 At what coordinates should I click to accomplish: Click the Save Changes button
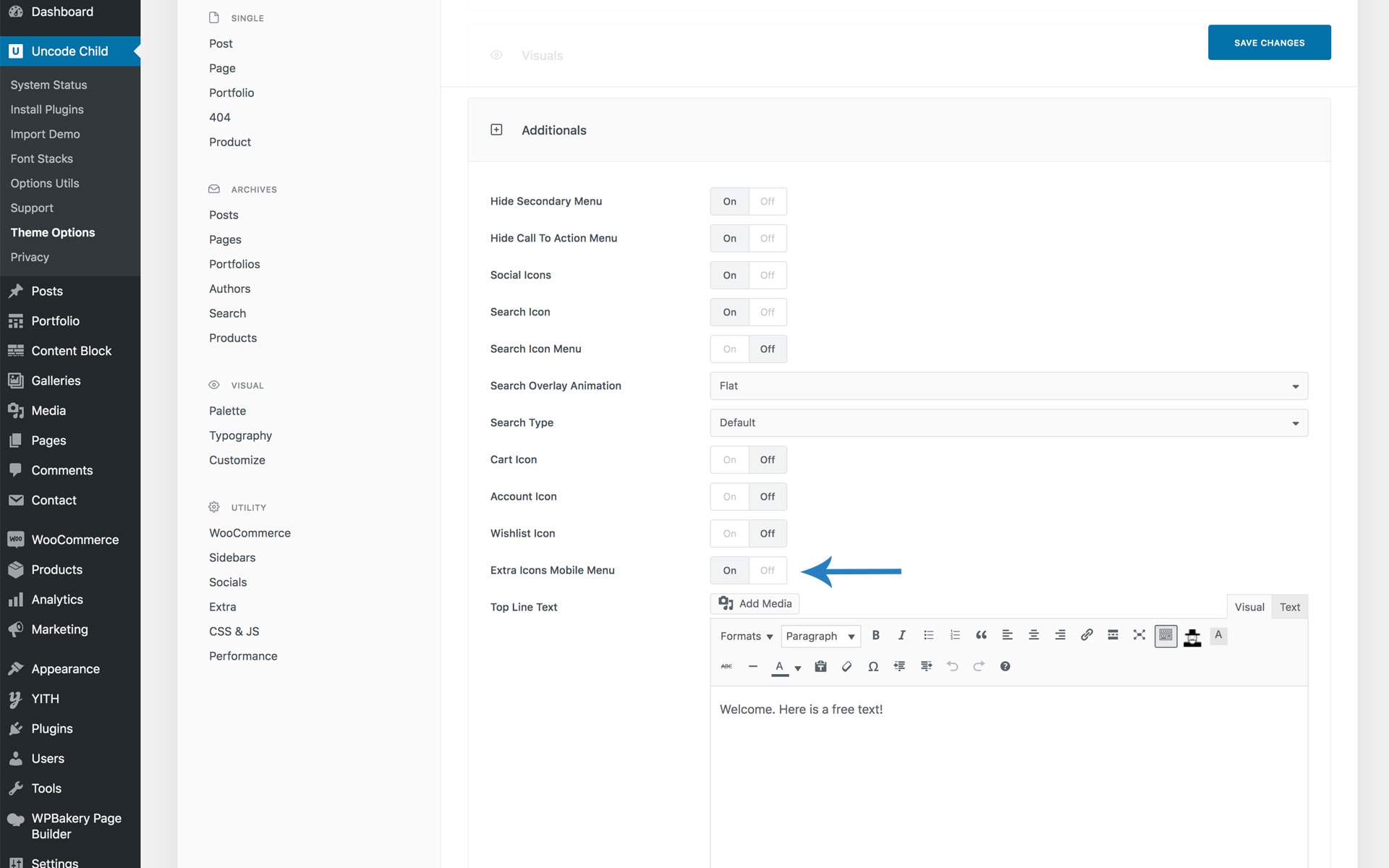coord(1269,43)
